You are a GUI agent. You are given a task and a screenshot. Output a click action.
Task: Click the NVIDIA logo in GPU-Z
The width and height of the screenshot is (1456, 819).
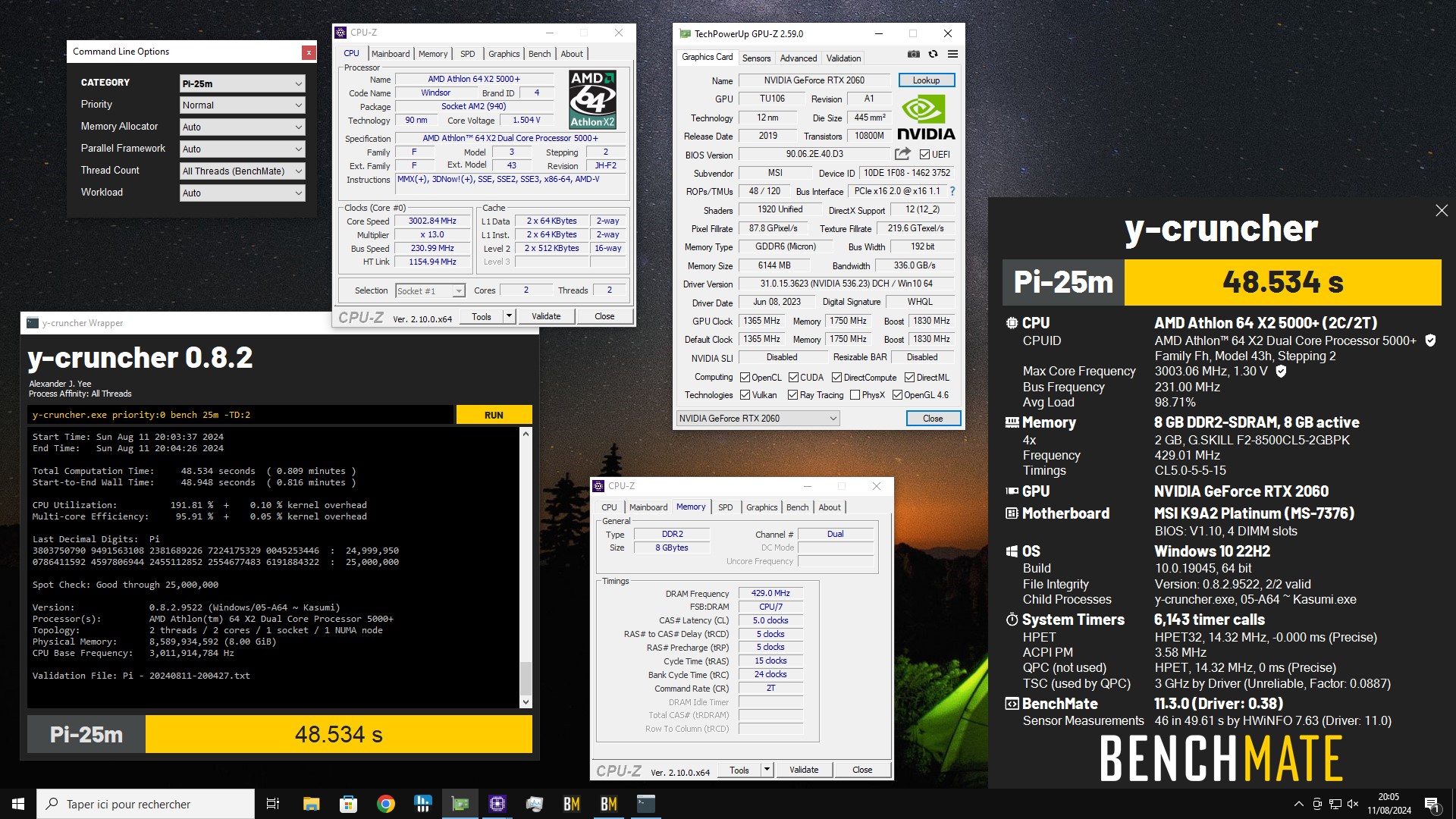click(926, 118)
